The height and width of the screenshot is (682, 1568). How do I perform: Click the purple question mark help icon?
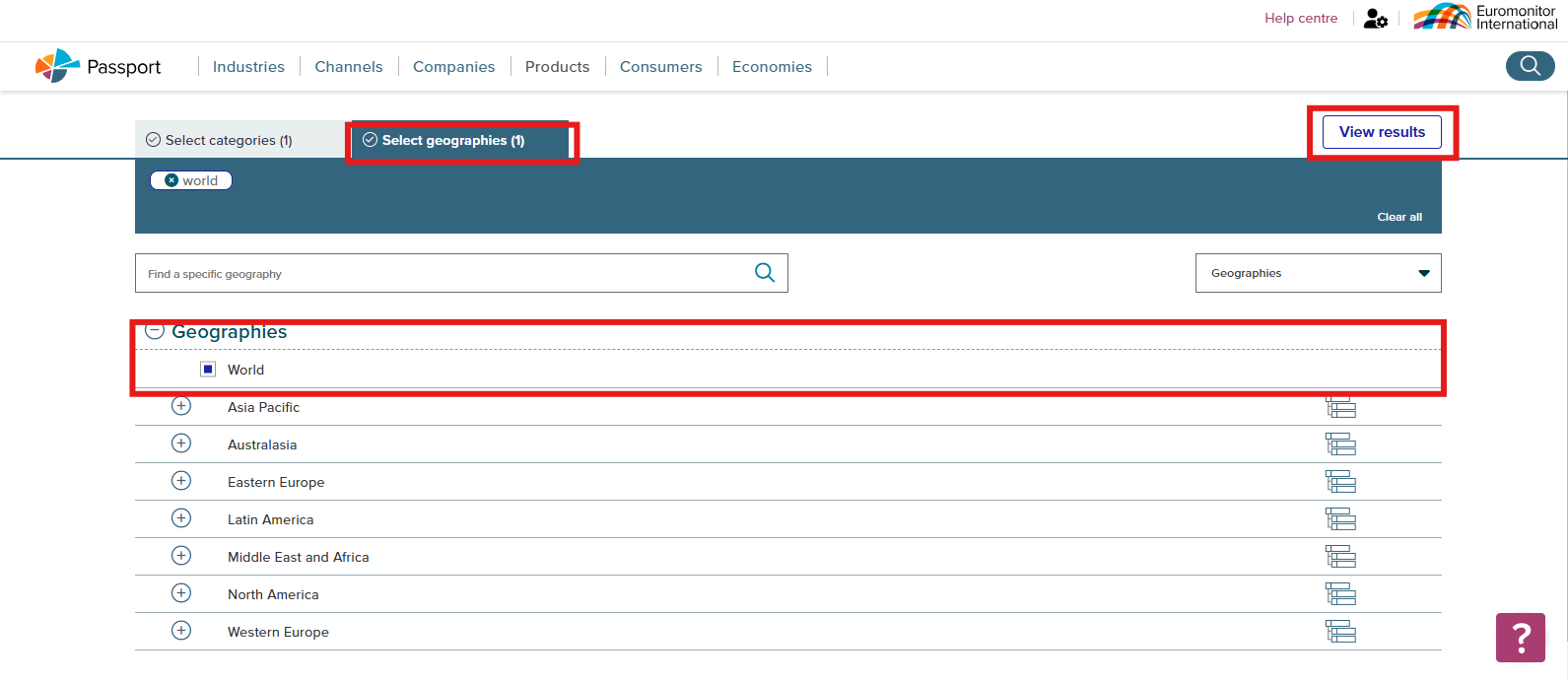click(x=1520, y=638)
